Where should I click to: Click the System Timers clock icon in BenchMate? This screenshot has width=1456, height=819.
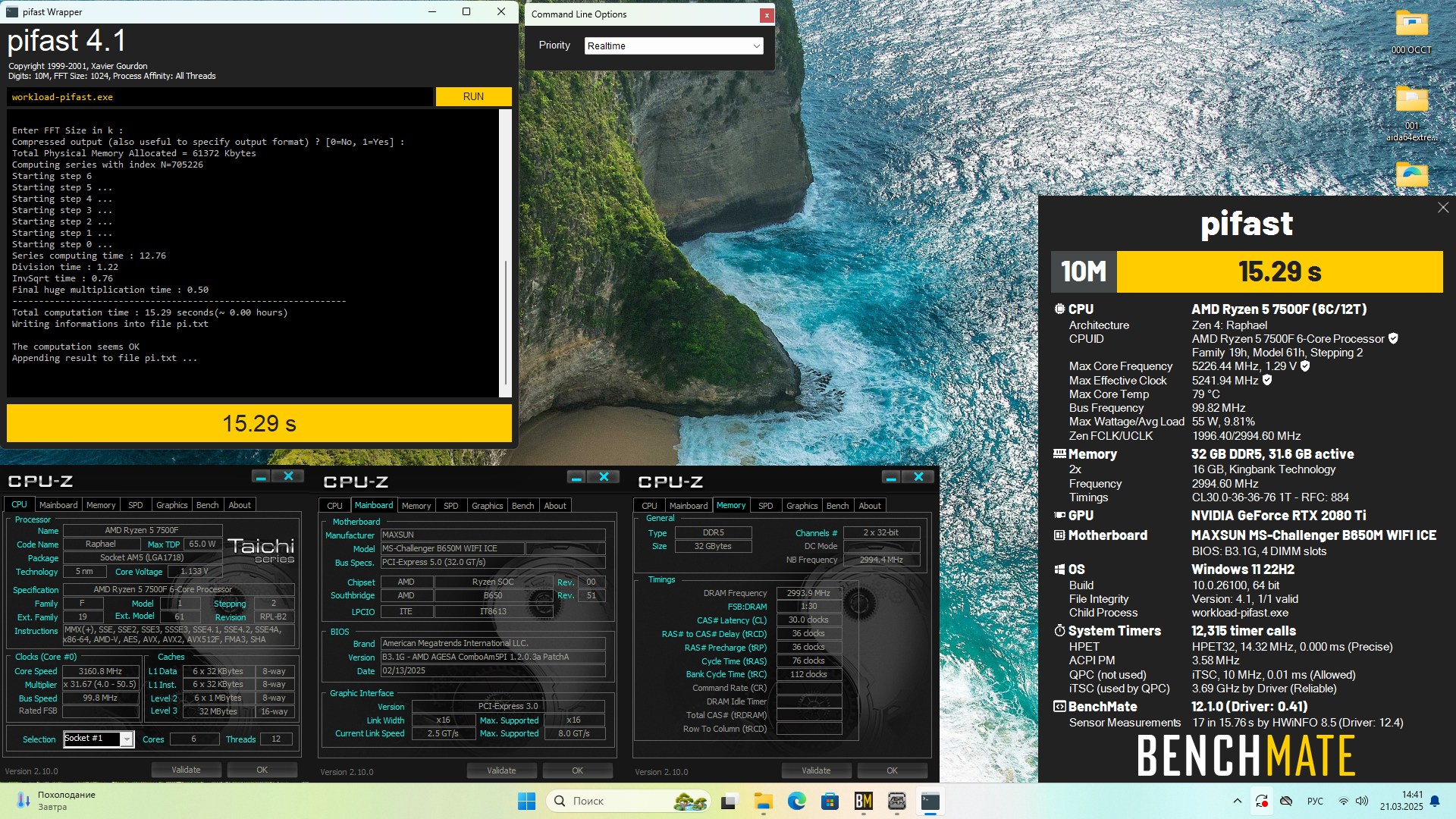point(1059,631)
